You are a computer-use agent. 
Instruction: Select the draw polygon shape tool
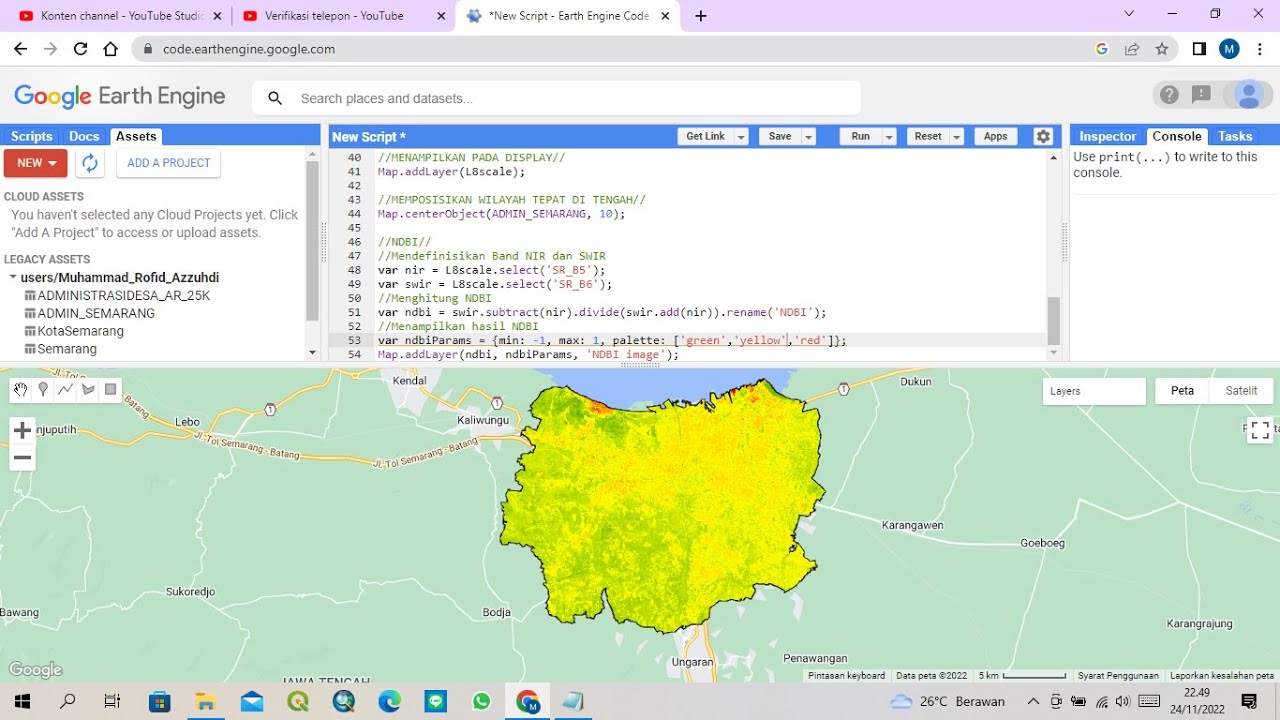88,390
